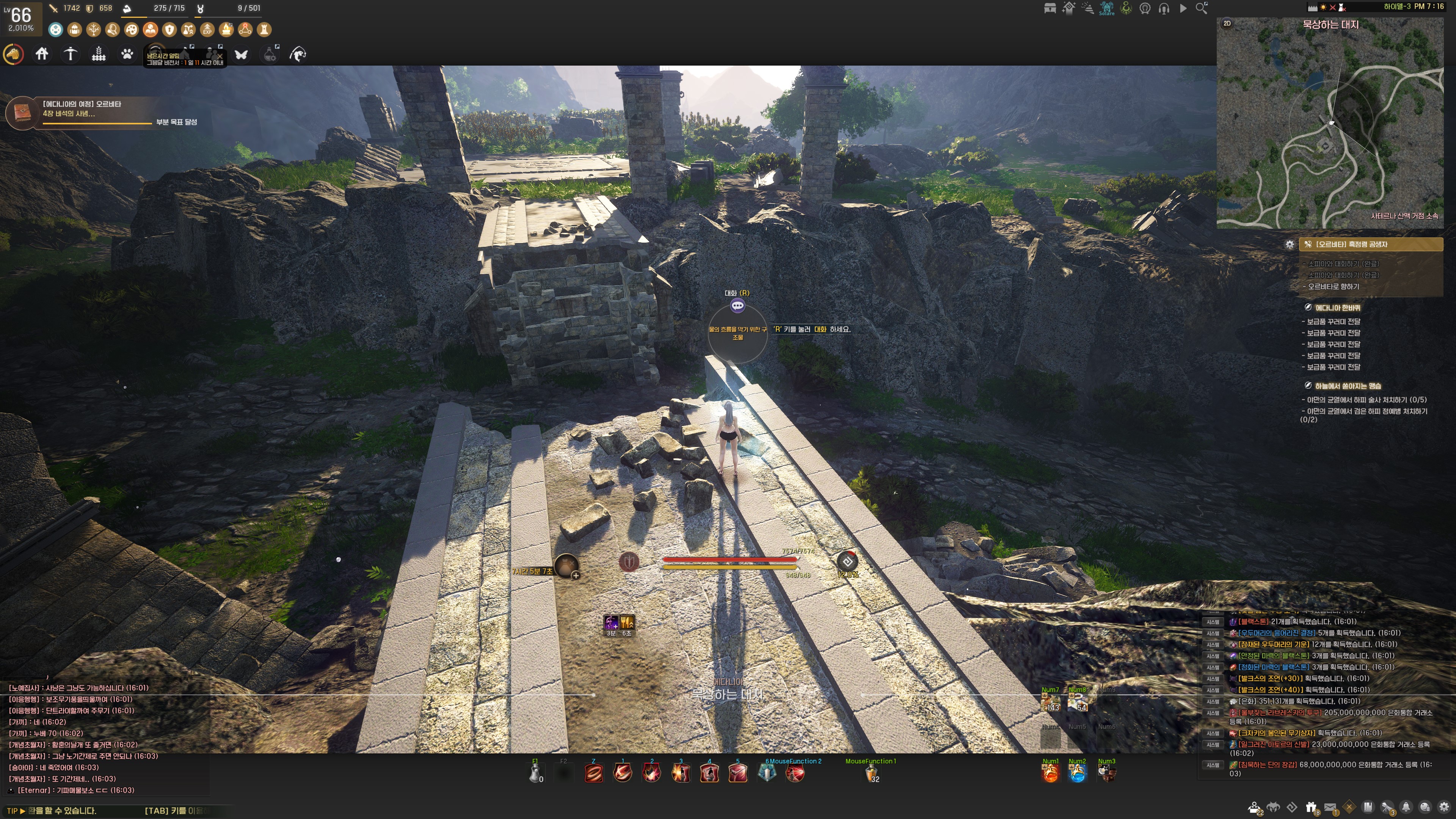Open the horse mount icon
This screenshot has width=1456, height=819.
(14, 54)
